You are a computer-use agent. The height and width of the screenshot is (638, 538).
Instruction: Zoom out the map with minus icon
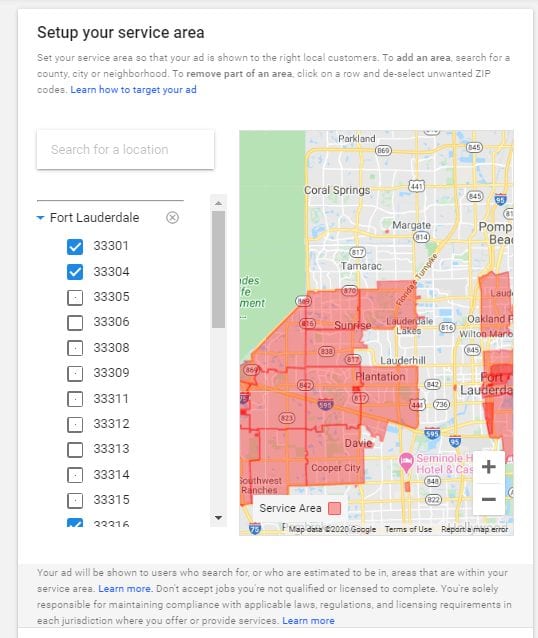coord(488,499)
